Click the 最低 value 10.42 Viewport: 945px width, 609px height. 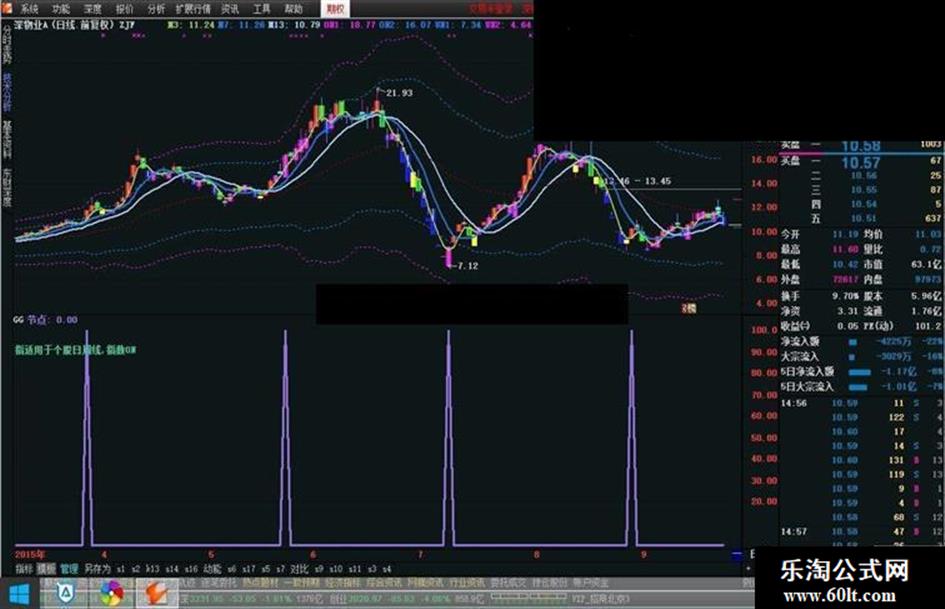coord(845,265)
